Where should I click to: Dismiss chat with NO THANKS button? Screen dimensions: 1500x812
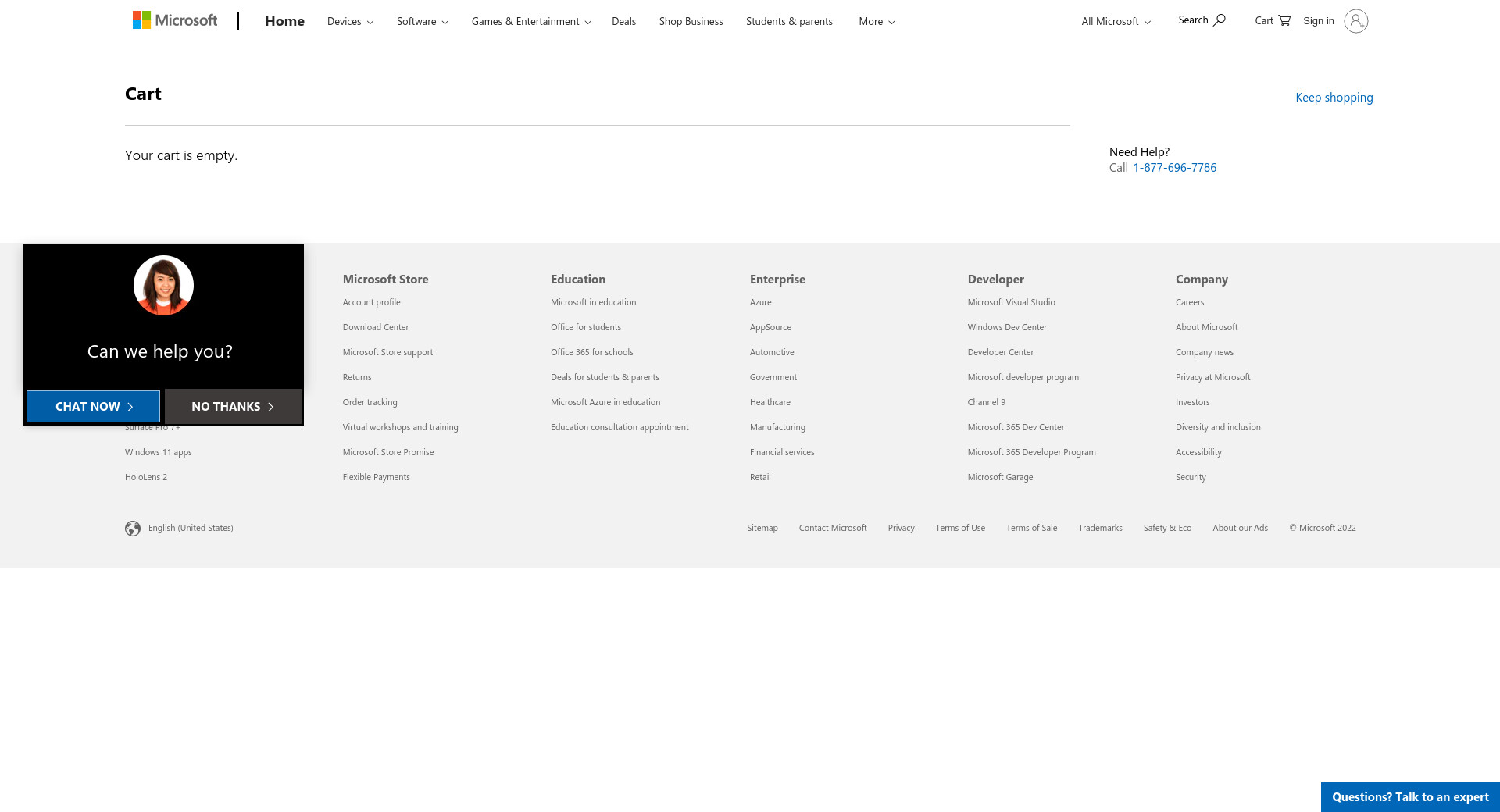click(x=233, y=407)
